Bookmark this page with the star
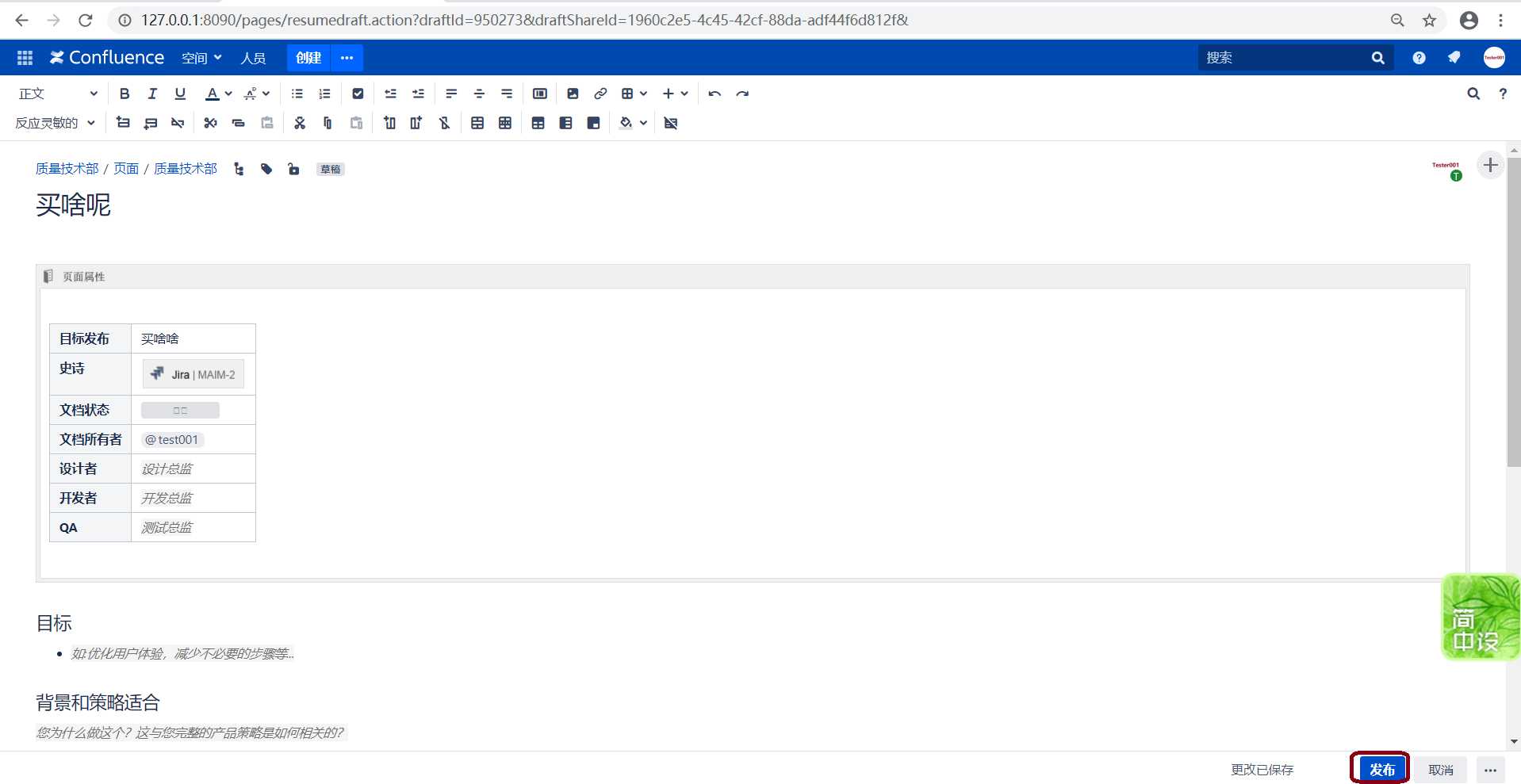 [1429, 20]
